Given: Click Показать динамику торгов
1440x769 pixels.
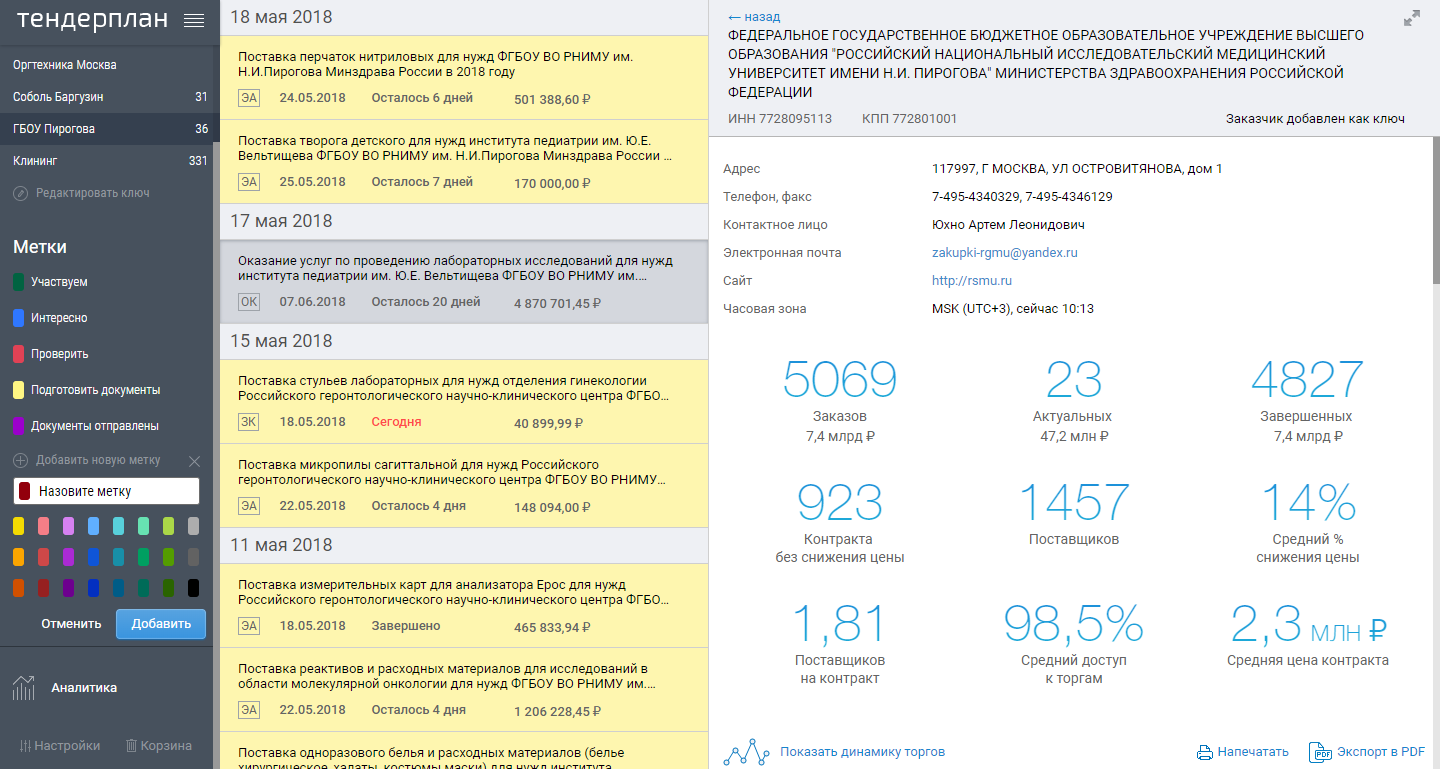Looking at the screenshot, I should coord(862,752).
